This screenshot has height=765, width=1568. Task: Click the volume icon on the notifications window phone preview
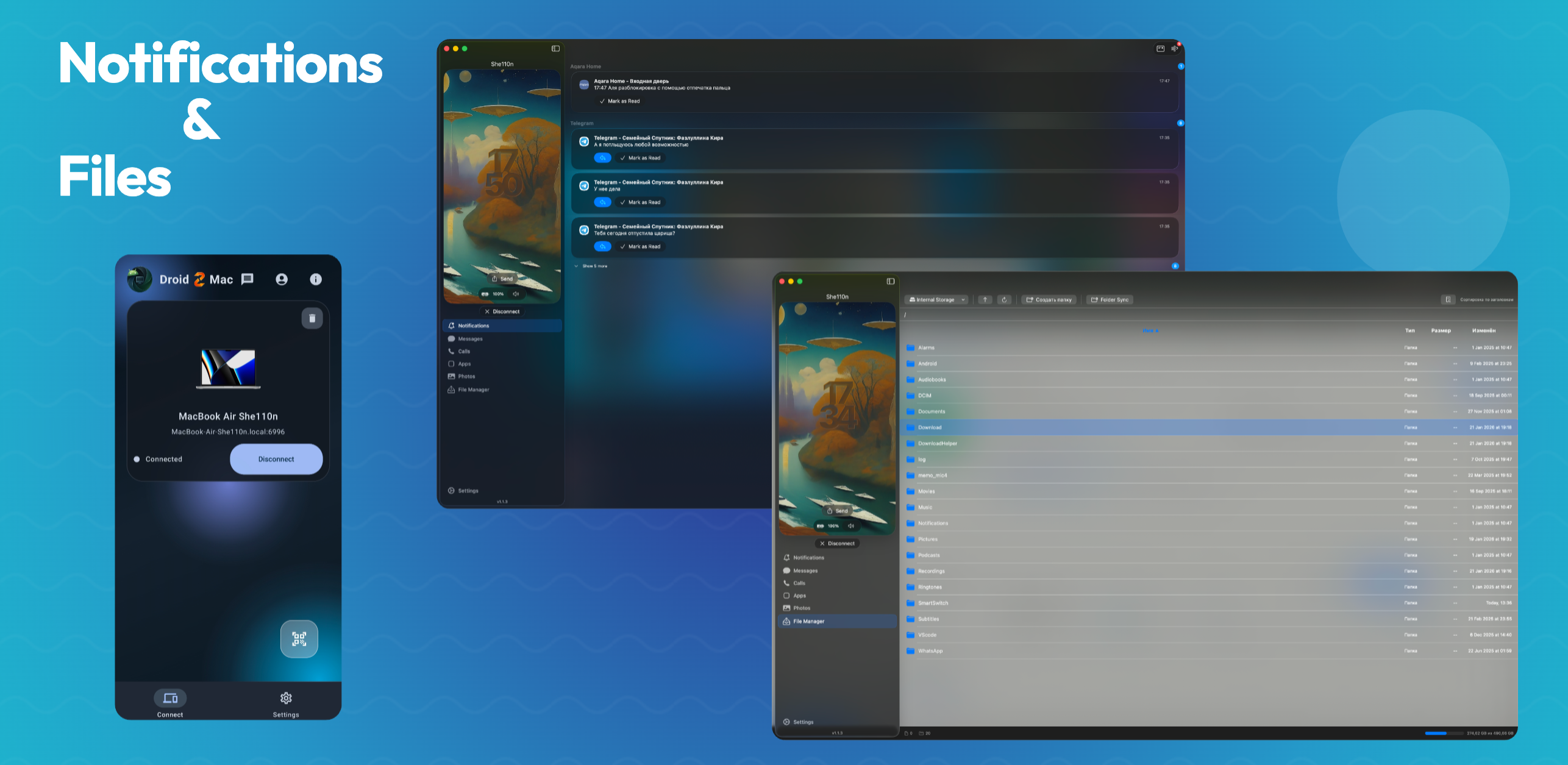point(516,294)
